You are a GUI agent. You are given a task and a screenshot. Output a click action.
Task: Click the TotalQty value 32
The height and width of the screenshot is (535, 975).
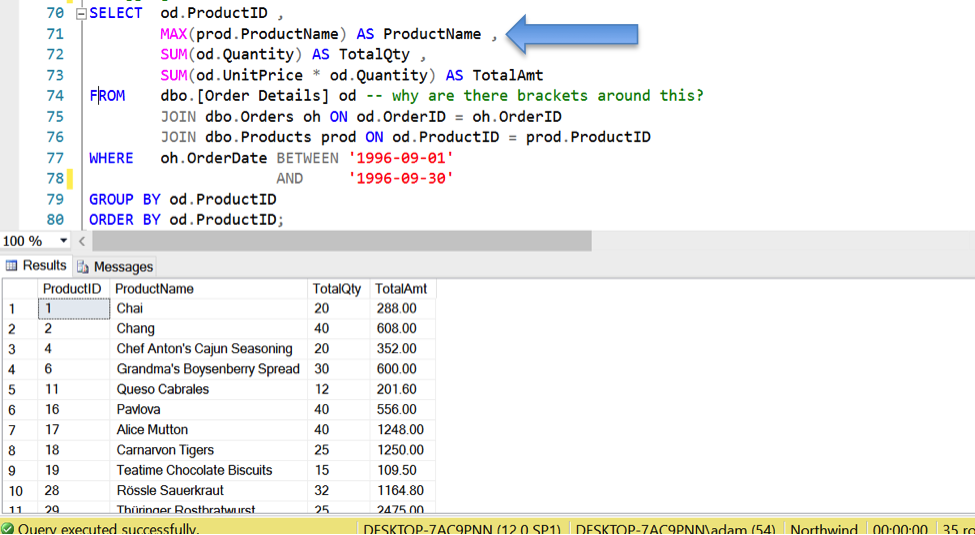pyautogui.click(x=338, y=491)
